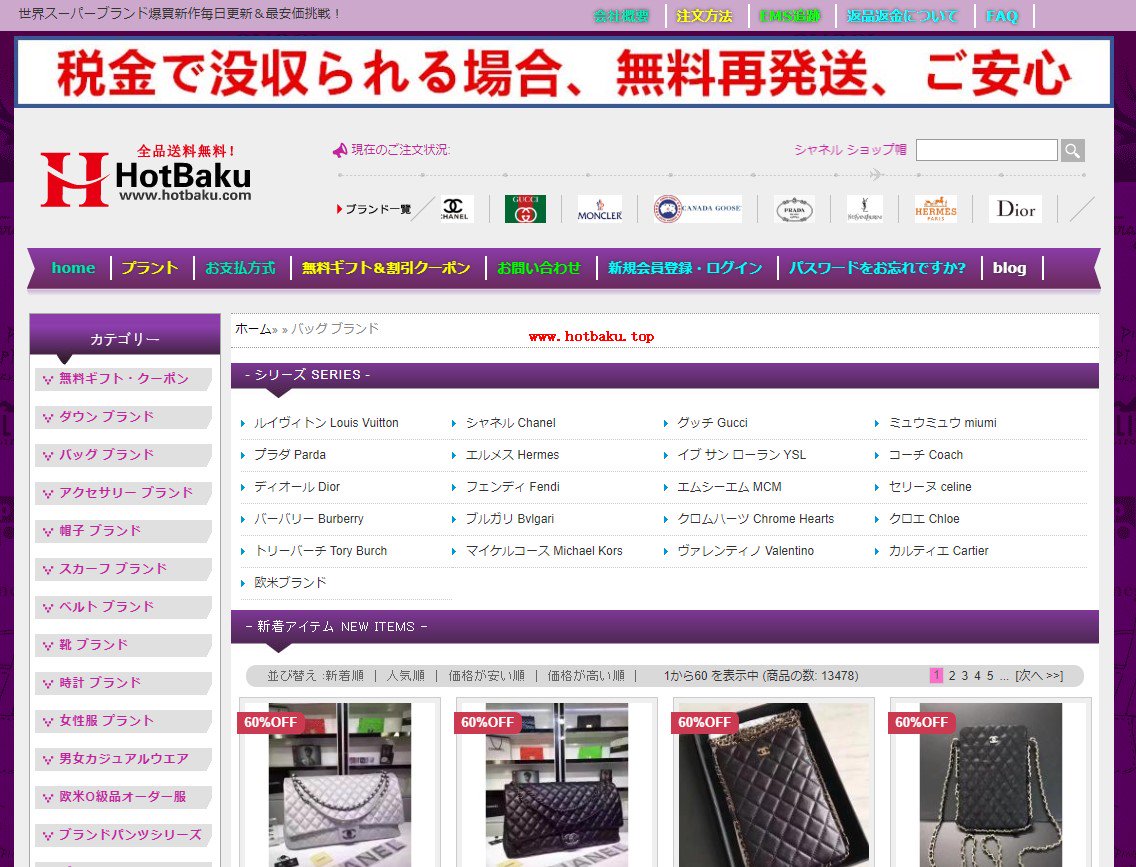Select 欧米O級品オーダー服 category
Image resolution: width=1136 pixels, height=867 pixels.
click(123, 797)
